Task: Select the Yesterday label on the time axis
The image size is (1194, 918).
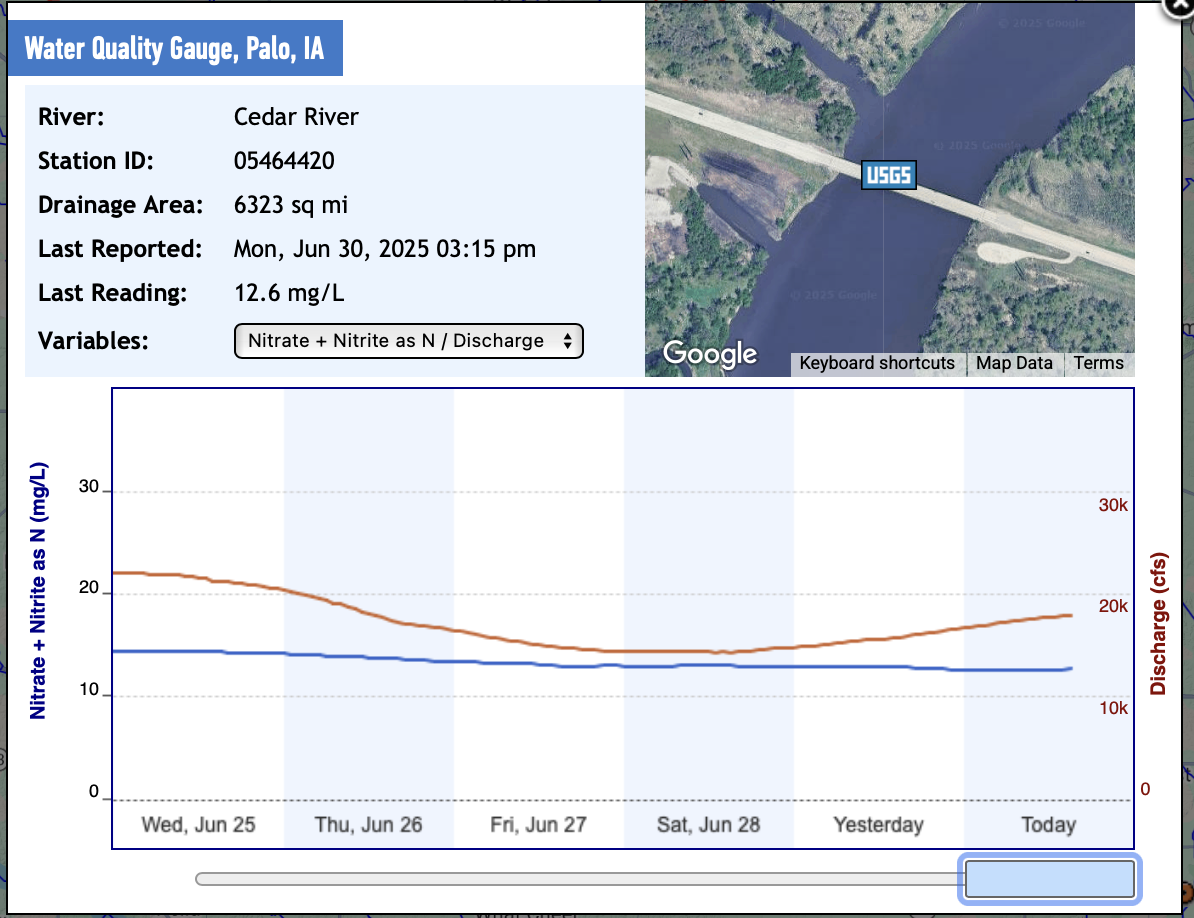Action: 878,825
